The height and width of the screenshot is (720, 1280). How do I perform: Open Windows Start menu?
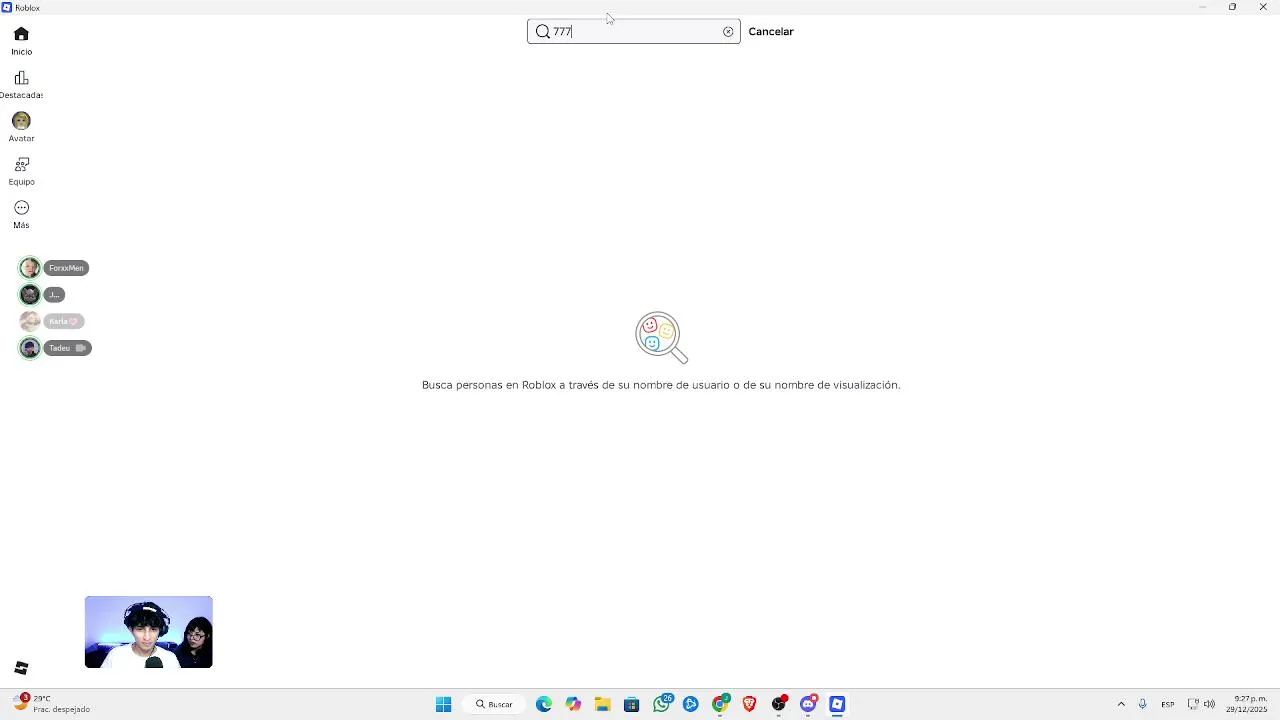click(443, 705)
